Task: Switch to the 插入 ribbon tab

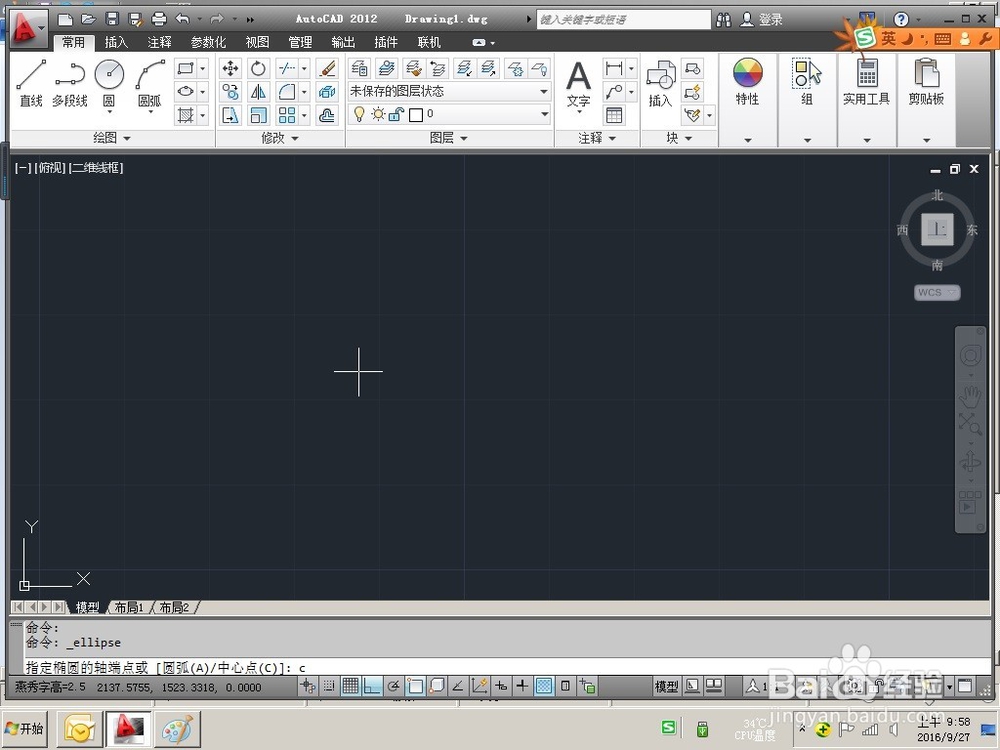Action: (x=116, y=43)
